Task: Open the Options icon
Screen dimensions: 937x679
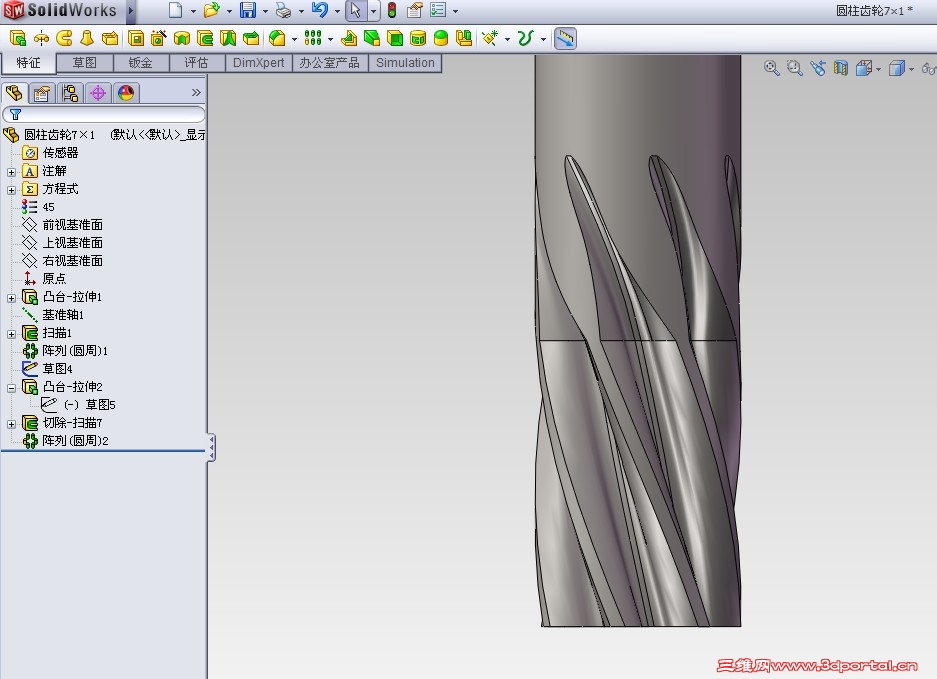Action: click(438, 10)
